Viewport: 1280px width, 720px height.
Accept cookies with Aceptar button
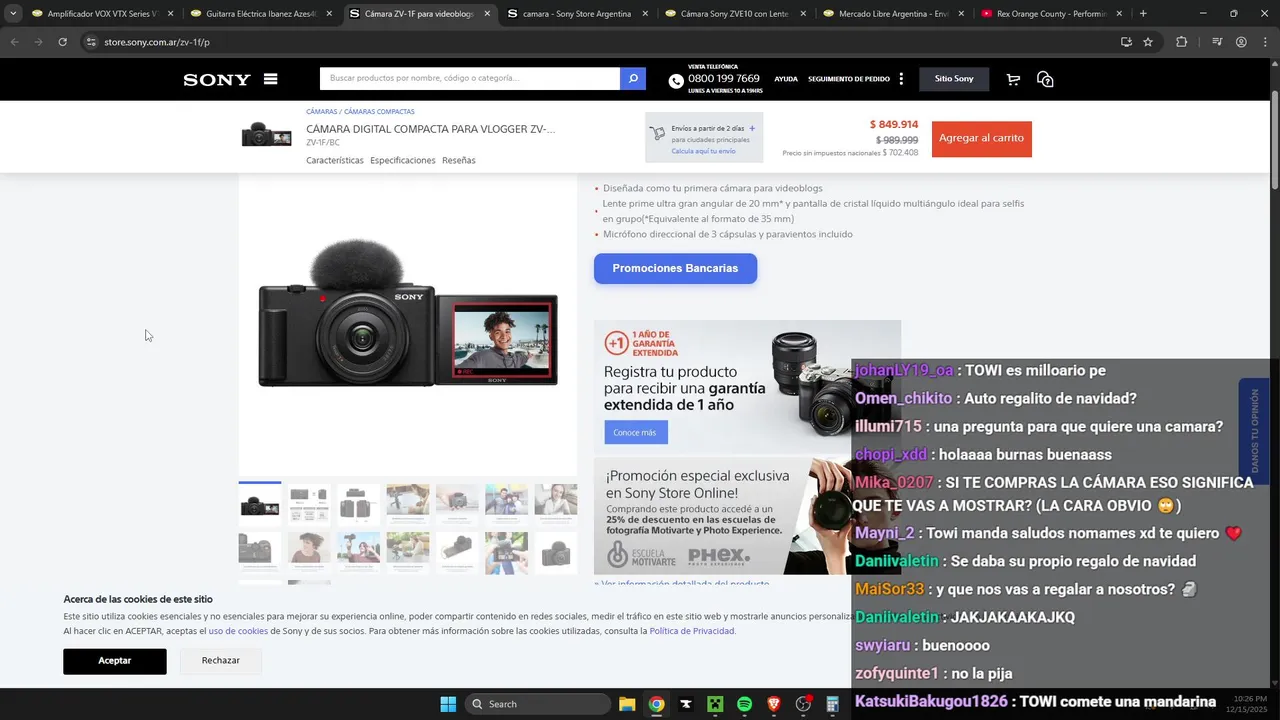tap(115, 661)
